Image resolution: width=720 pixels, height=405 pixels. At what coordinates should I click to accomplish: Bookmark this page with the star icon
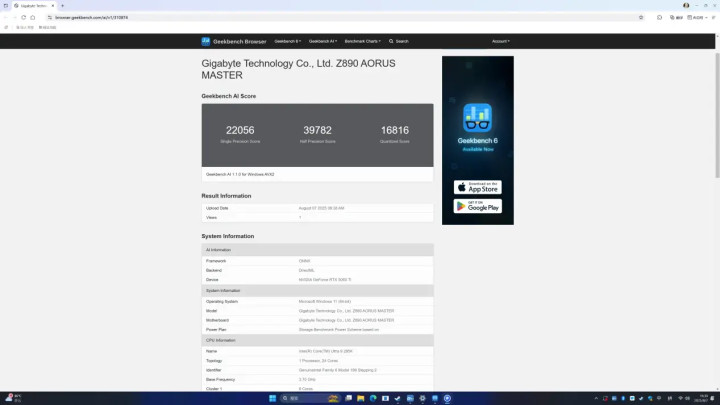[641, 17]
